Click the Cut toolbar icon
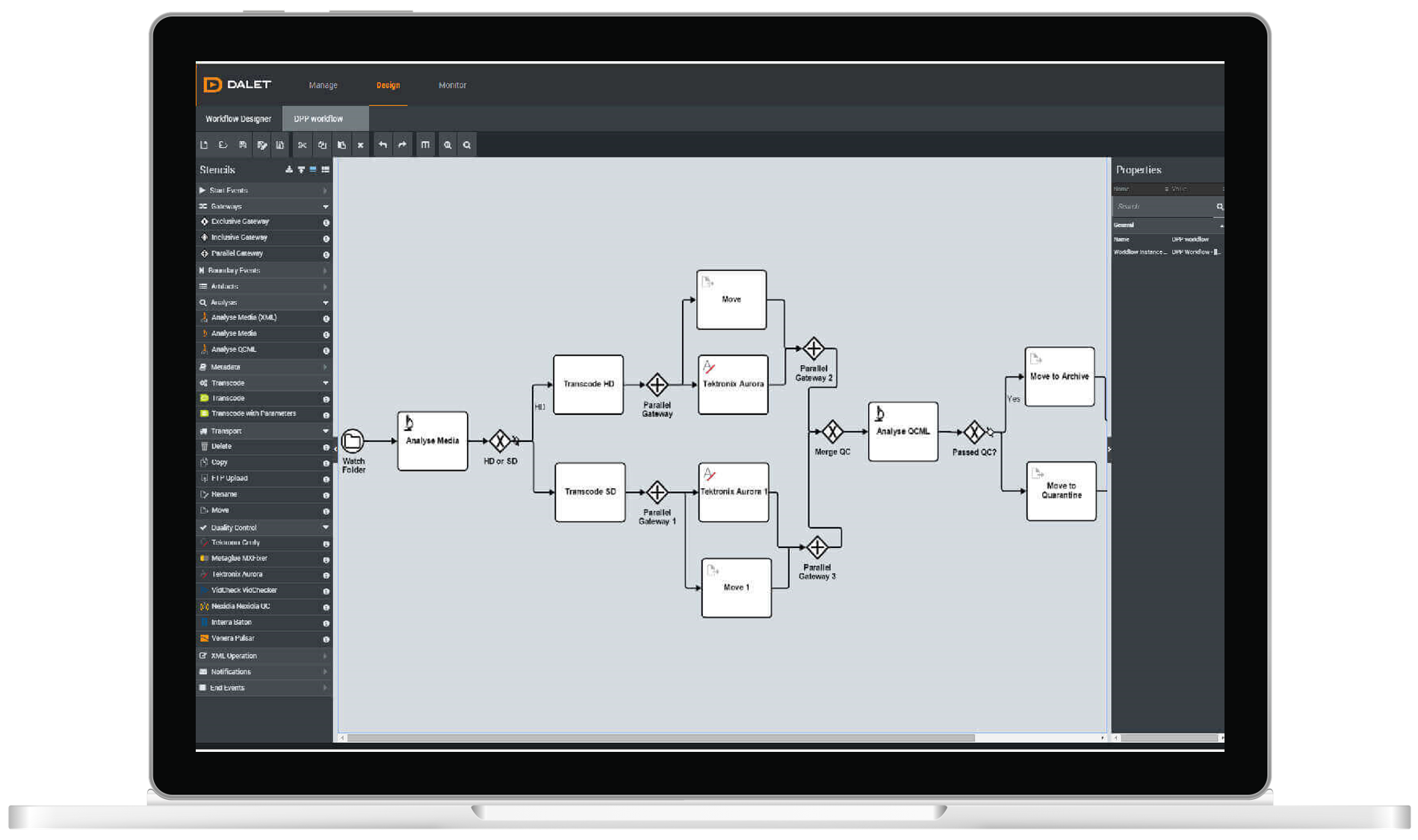The image size is (1418, 840). tap(302, 144)
